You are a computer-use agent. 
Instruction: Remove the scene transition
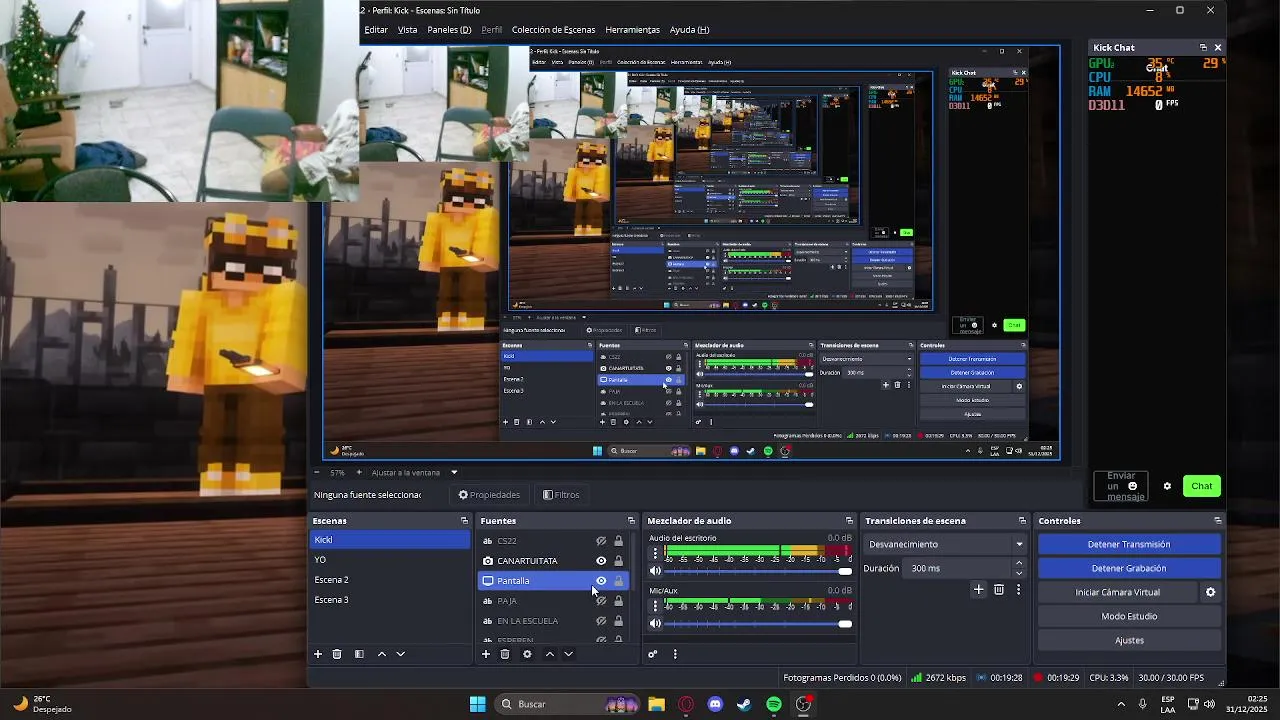(x=999, y=590)
